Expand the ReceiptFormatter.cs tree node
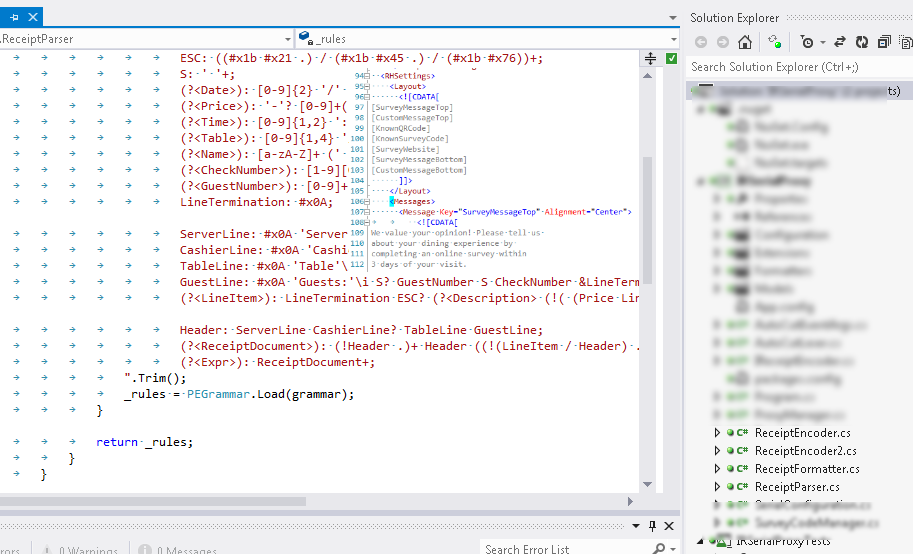The image size is (913, 554). [717, 469]
